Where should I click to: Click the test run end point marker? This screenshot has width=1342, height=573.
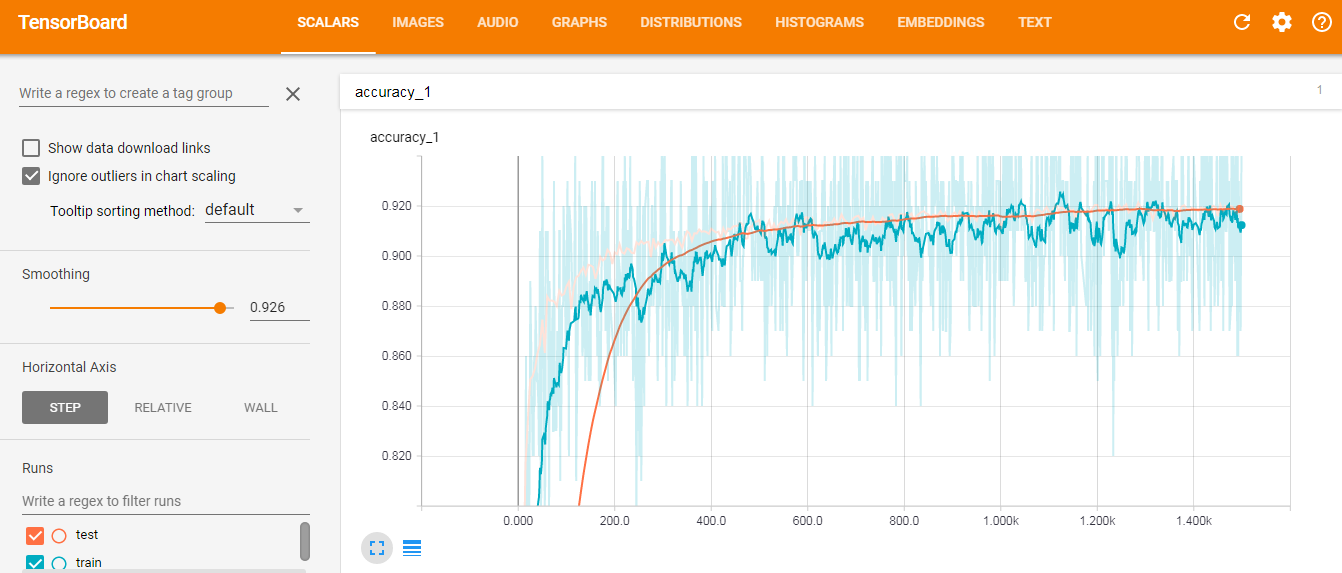tap(1239, 209)
